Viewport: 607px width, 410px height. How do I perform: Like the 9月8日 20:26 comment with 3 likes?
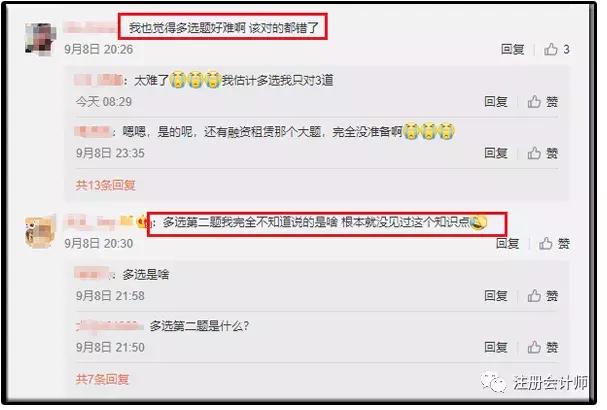pyautogui.click(x=556, y=50)
